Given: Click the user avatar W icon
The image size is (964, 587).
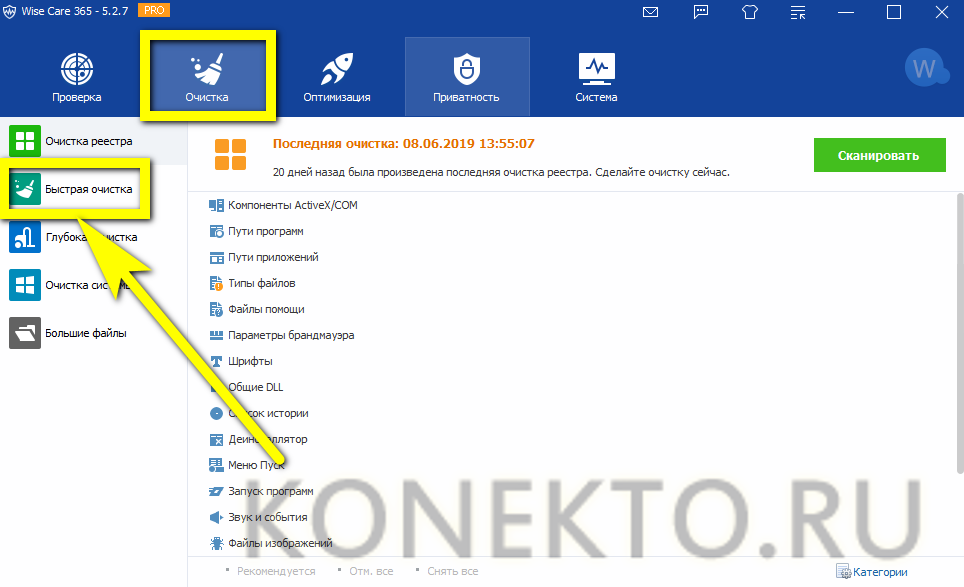Looking at the screenshot, I should click(x=924, y=69).
